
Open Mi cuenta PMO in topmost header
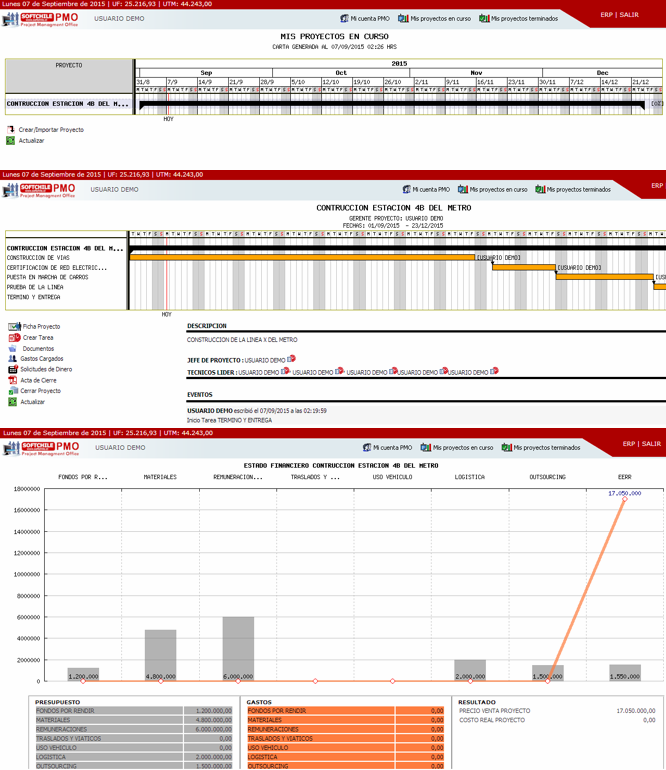364,18
